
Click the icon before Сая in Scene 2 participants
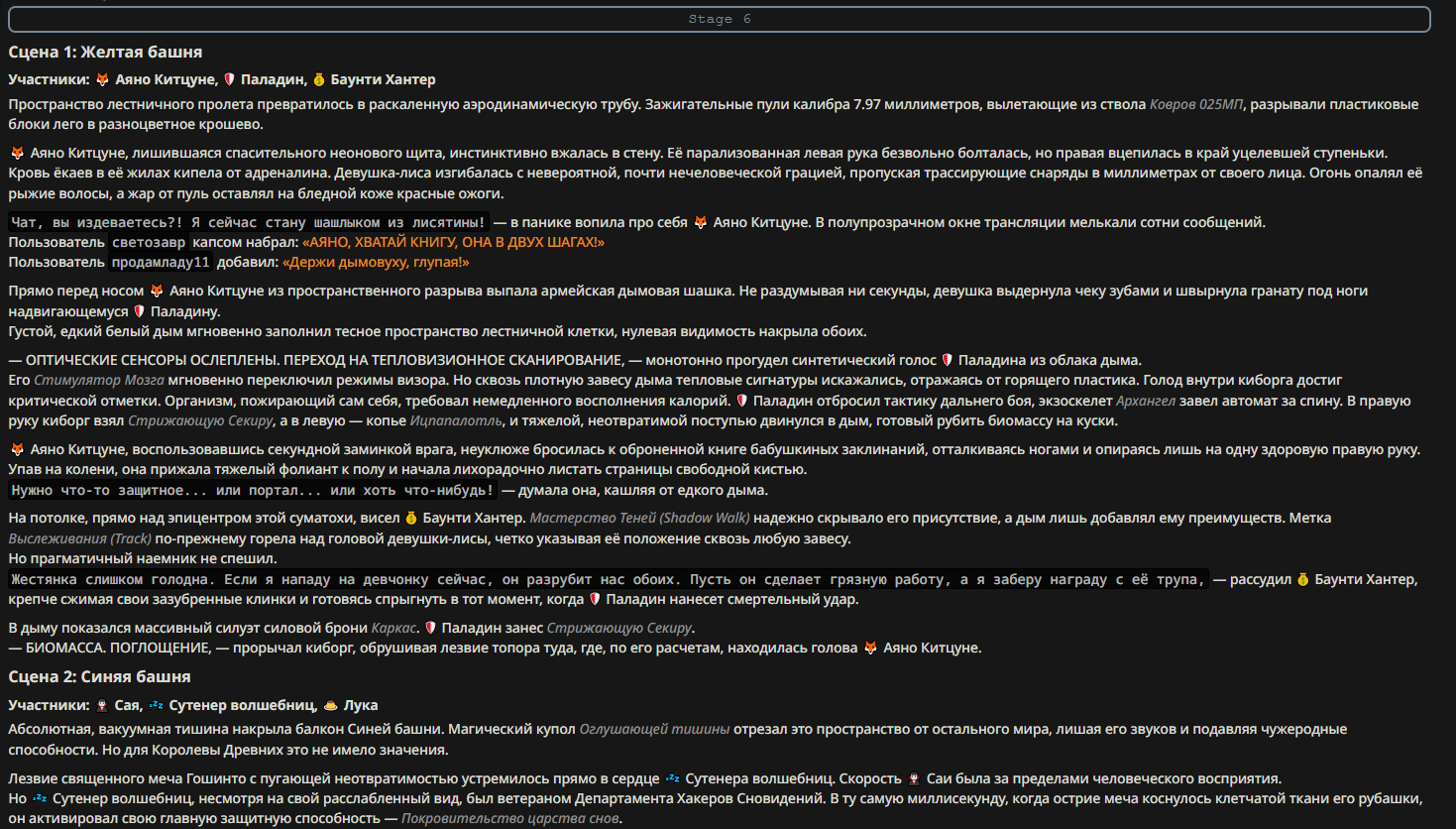point(102,705)
